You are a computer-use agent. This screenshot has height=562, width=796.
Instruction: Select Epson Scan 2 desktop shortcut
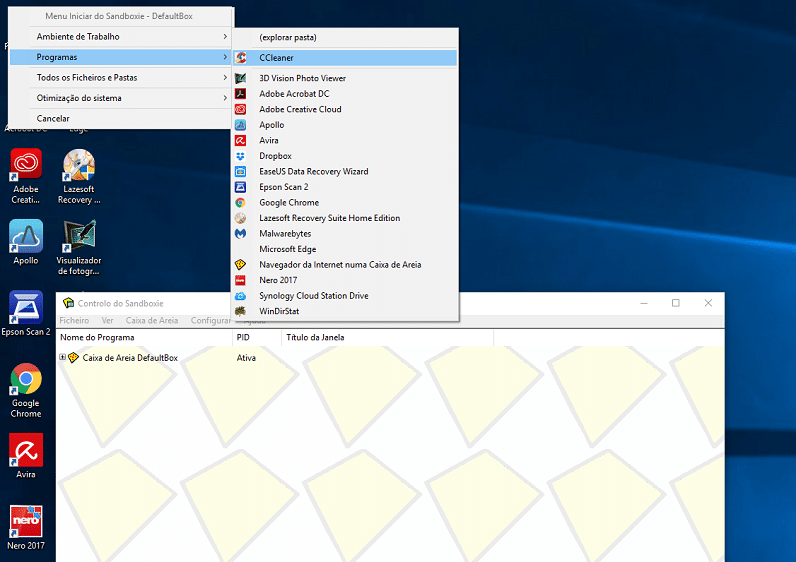click(26, 313)
